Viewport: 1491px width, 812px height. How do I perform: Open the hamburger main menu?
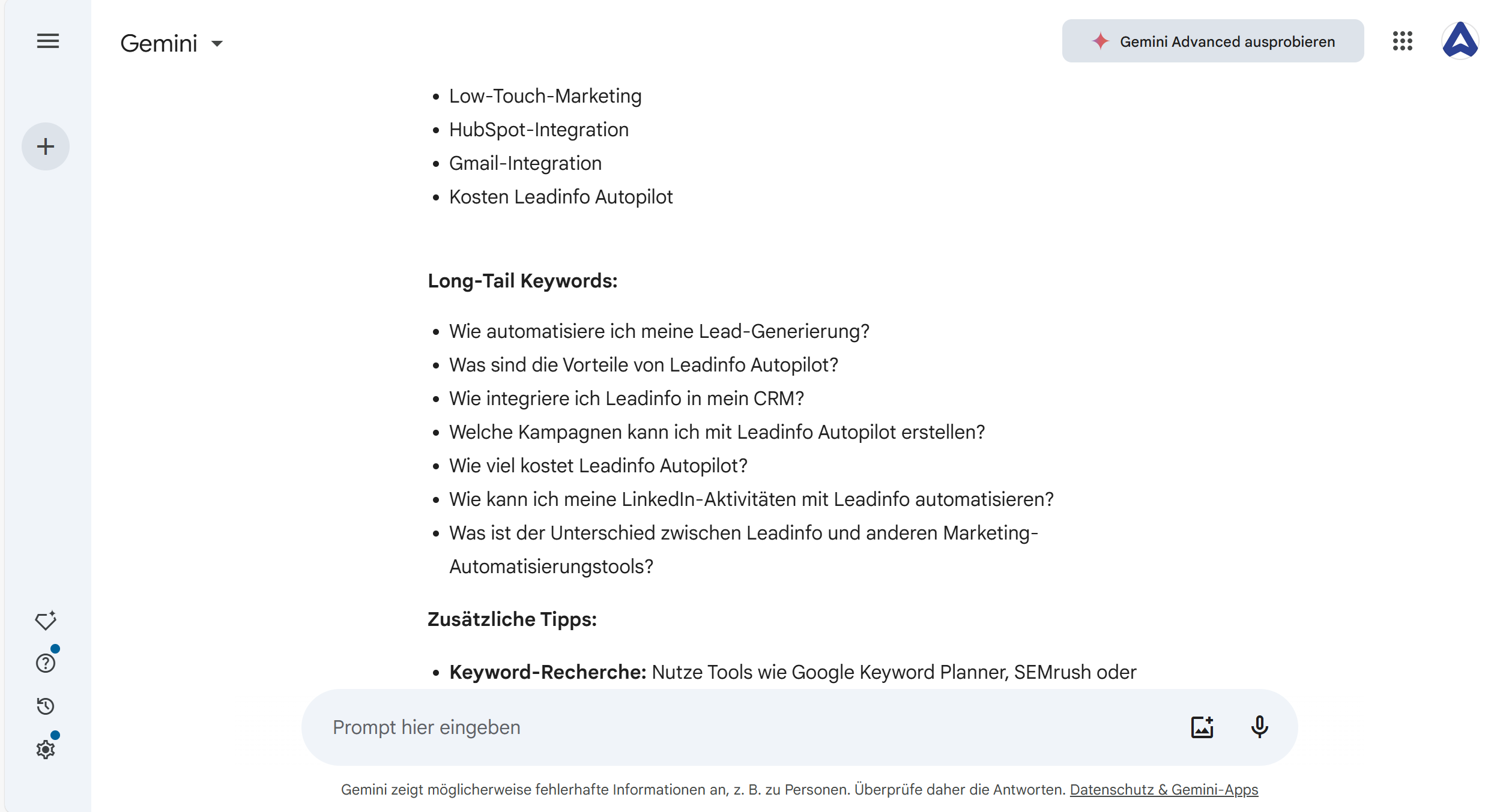pos(48,41)
